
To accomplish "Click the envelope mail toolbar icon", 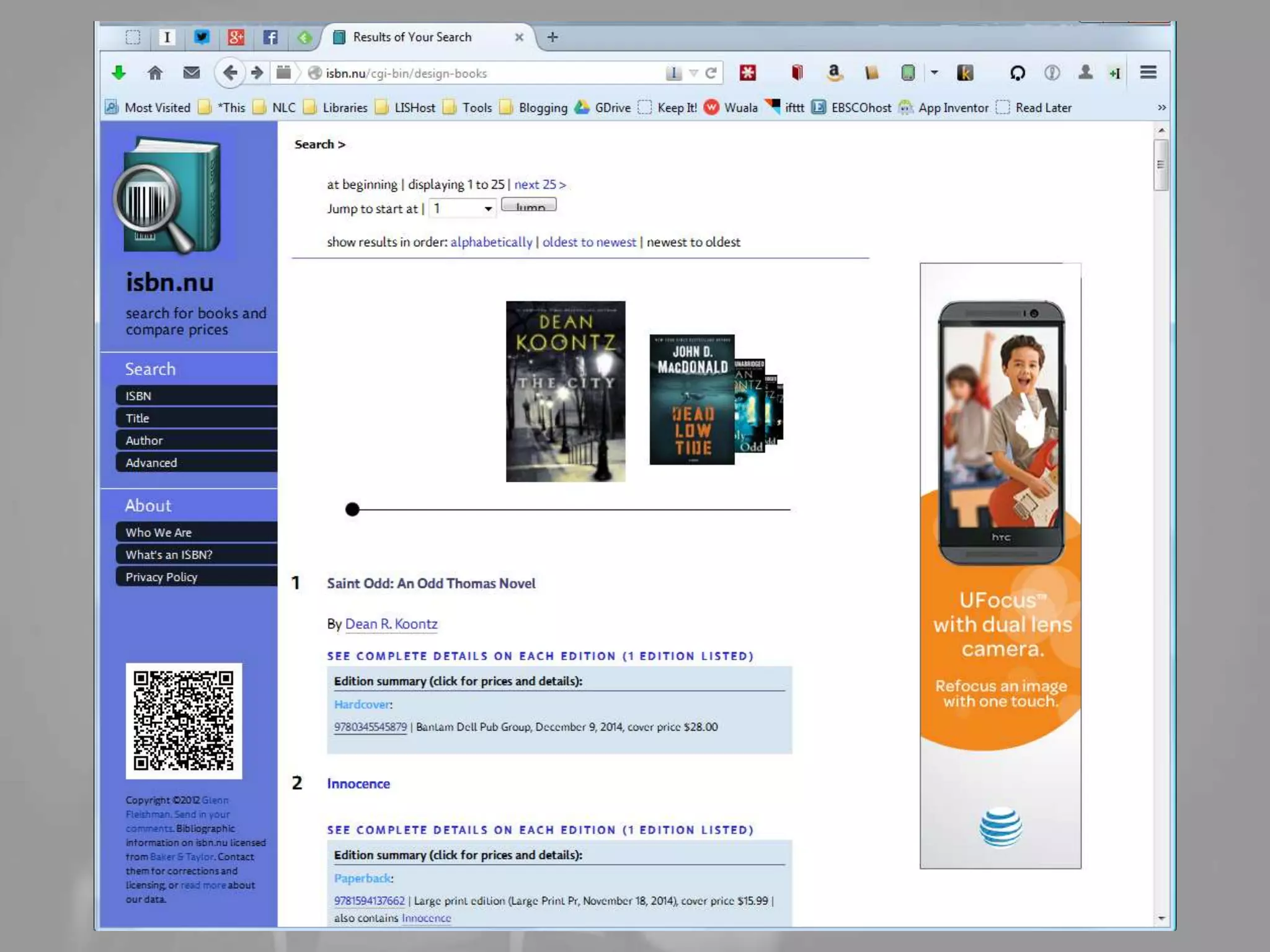I will click(x=192, y=73).
